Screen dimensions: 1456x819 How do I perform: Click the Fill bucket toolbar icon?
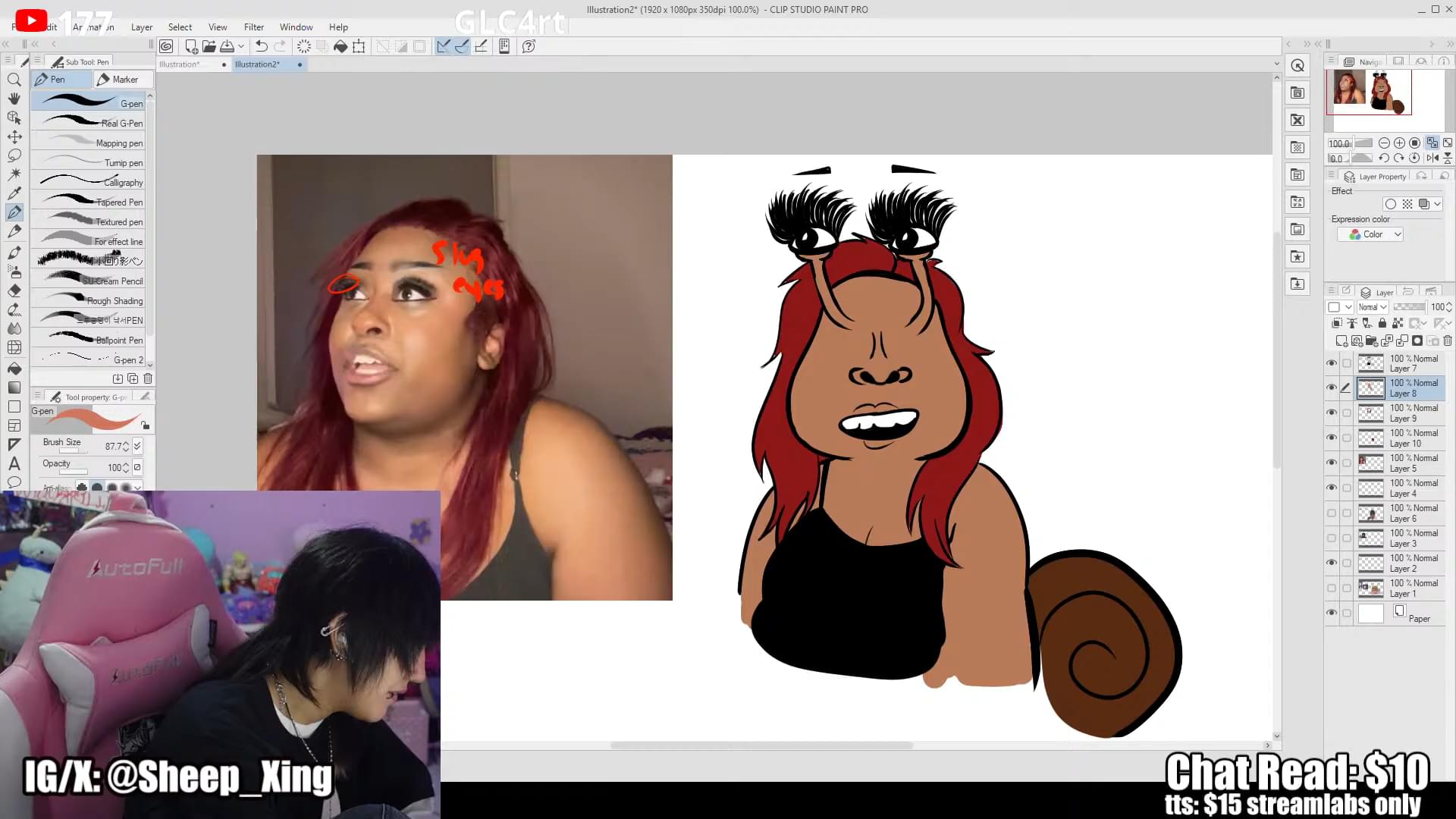pyautogui.click(x=340, y=46)
